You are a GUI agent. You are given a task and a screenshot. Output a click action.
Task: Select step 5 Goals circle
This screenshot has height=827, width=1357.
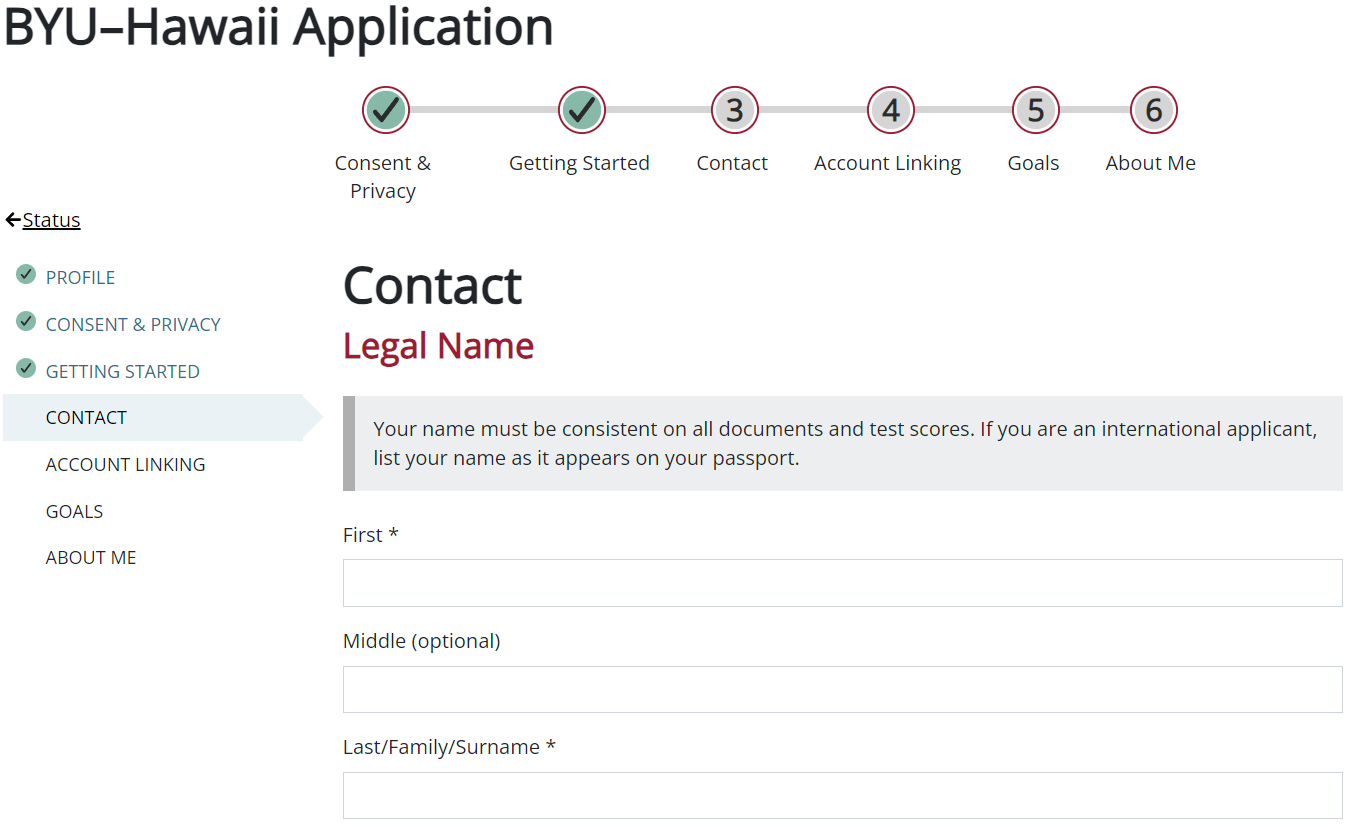pyautogui.click(x=1036, y=110)
